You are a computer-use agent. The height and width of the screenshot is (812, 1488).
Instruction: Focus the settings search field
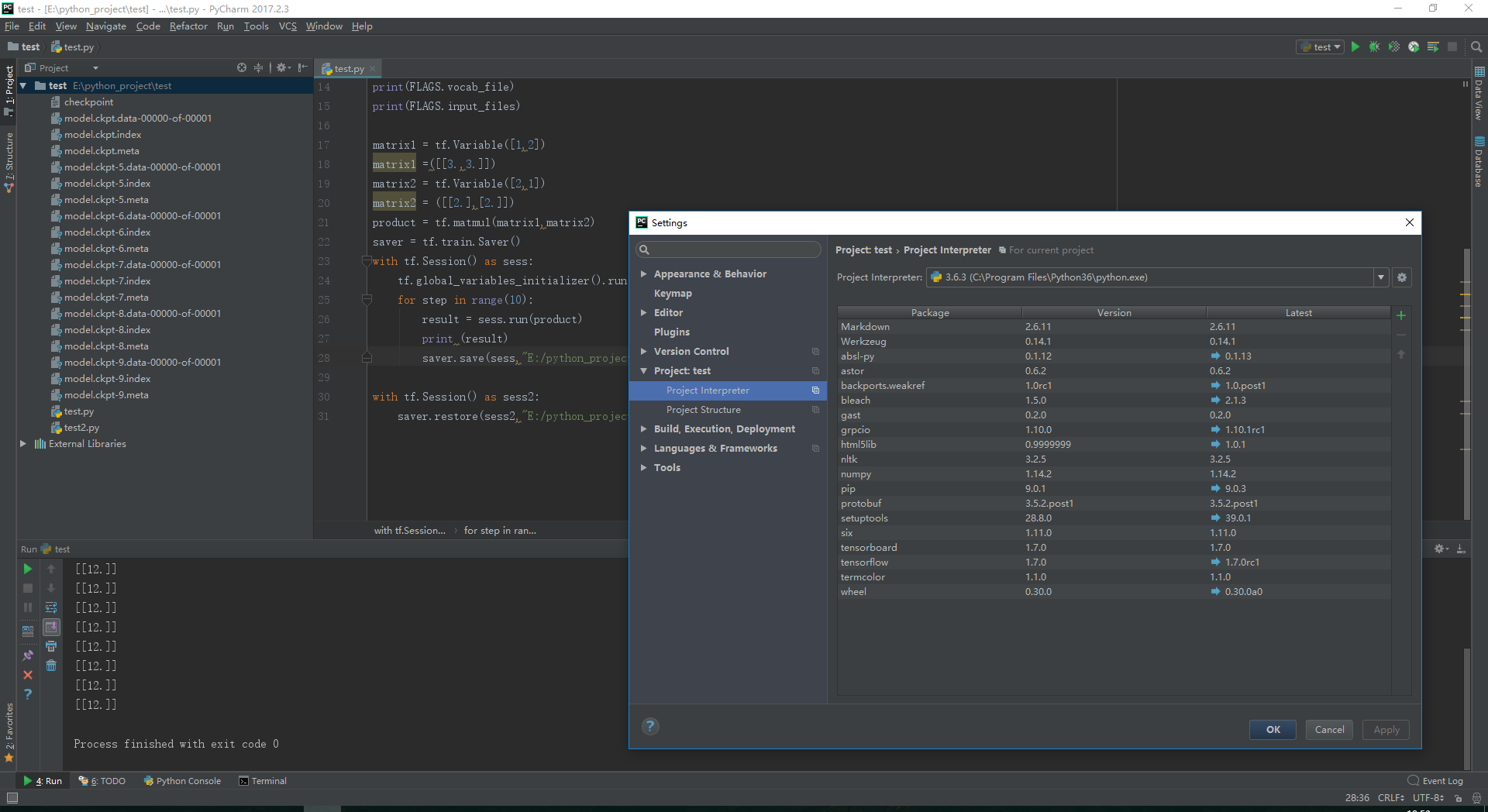(728, 249)
